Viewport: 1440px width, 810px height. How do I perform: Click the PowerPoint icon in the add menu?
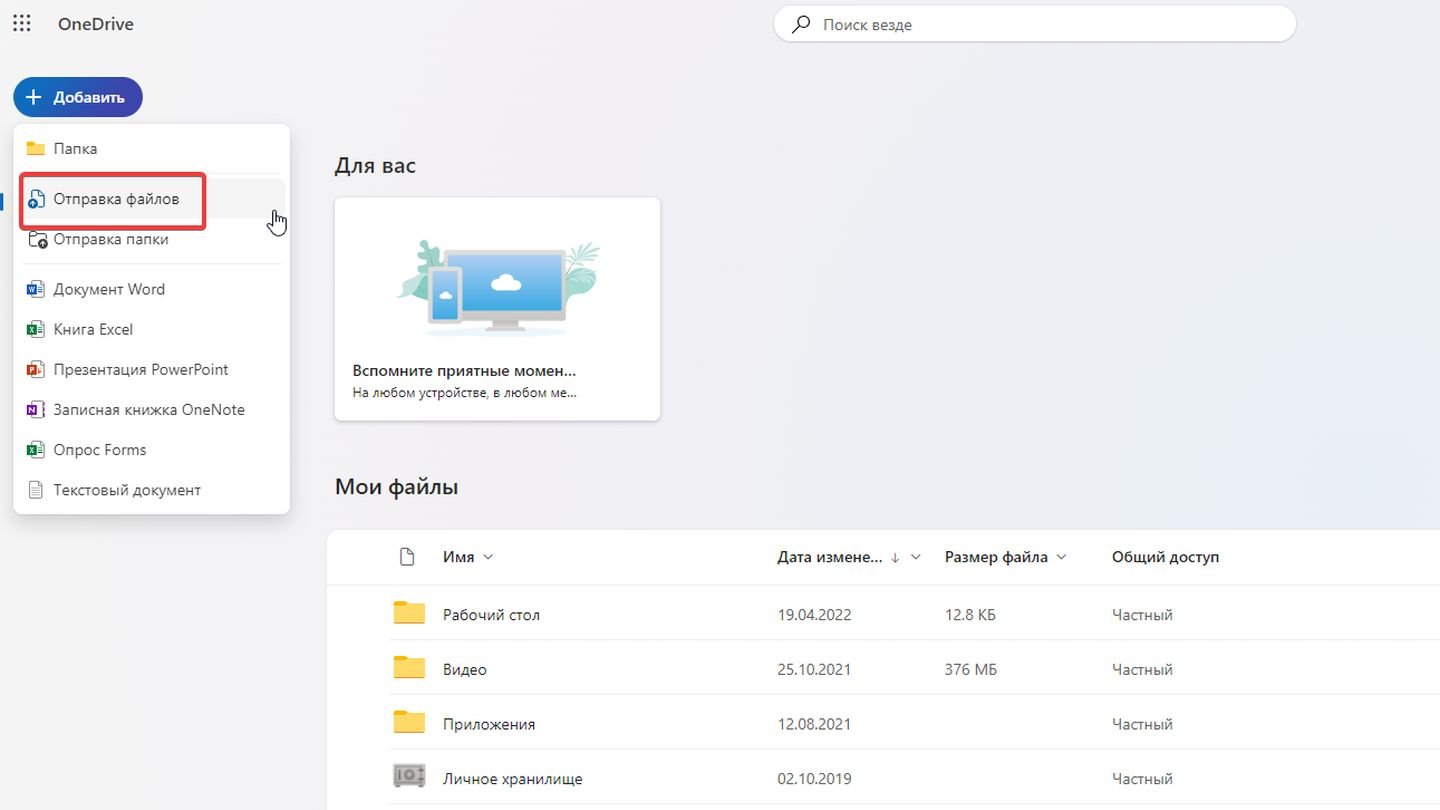36,369
